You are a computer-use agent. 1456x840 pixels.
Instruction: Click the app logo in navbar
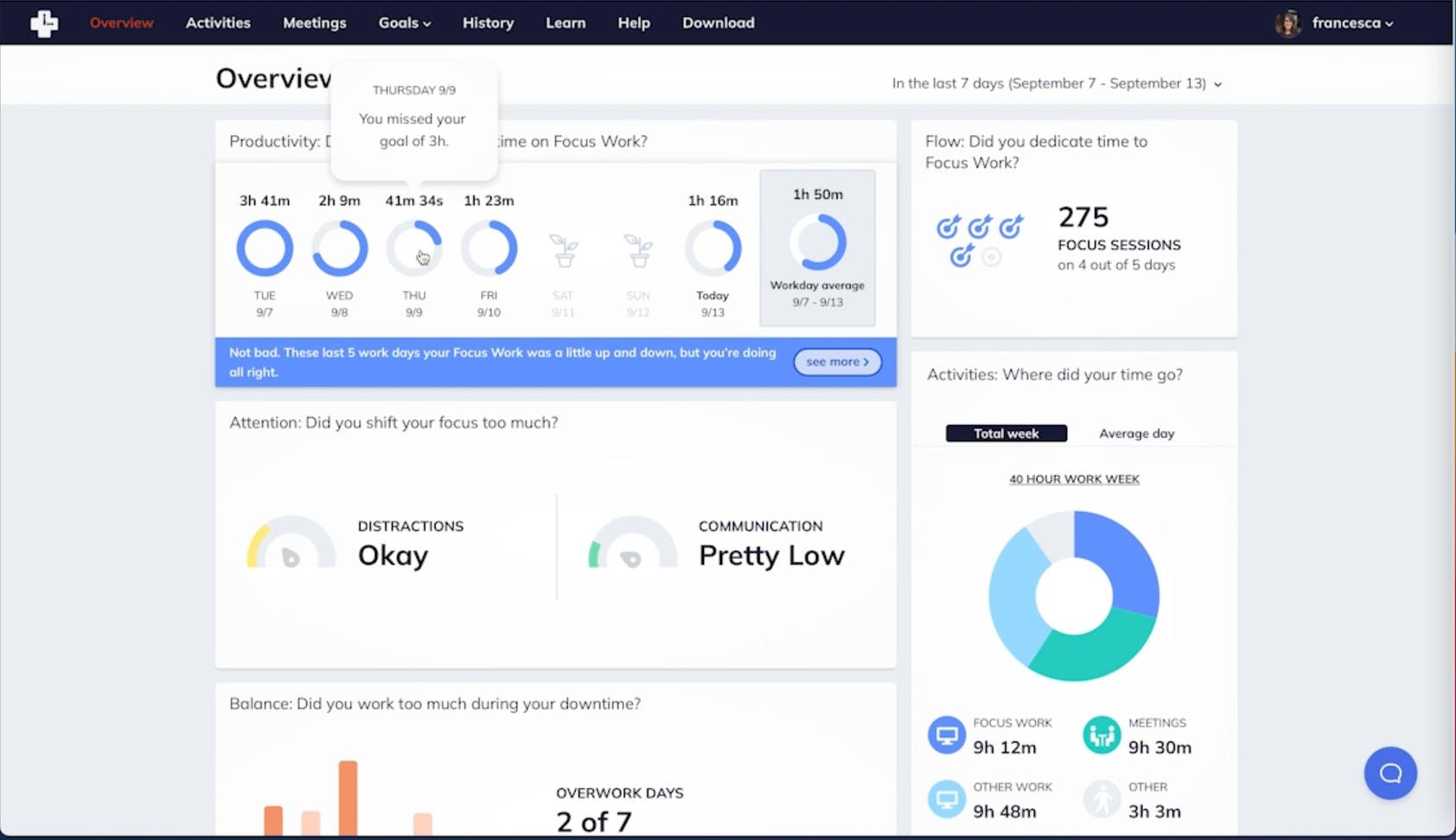coord(44,23)
